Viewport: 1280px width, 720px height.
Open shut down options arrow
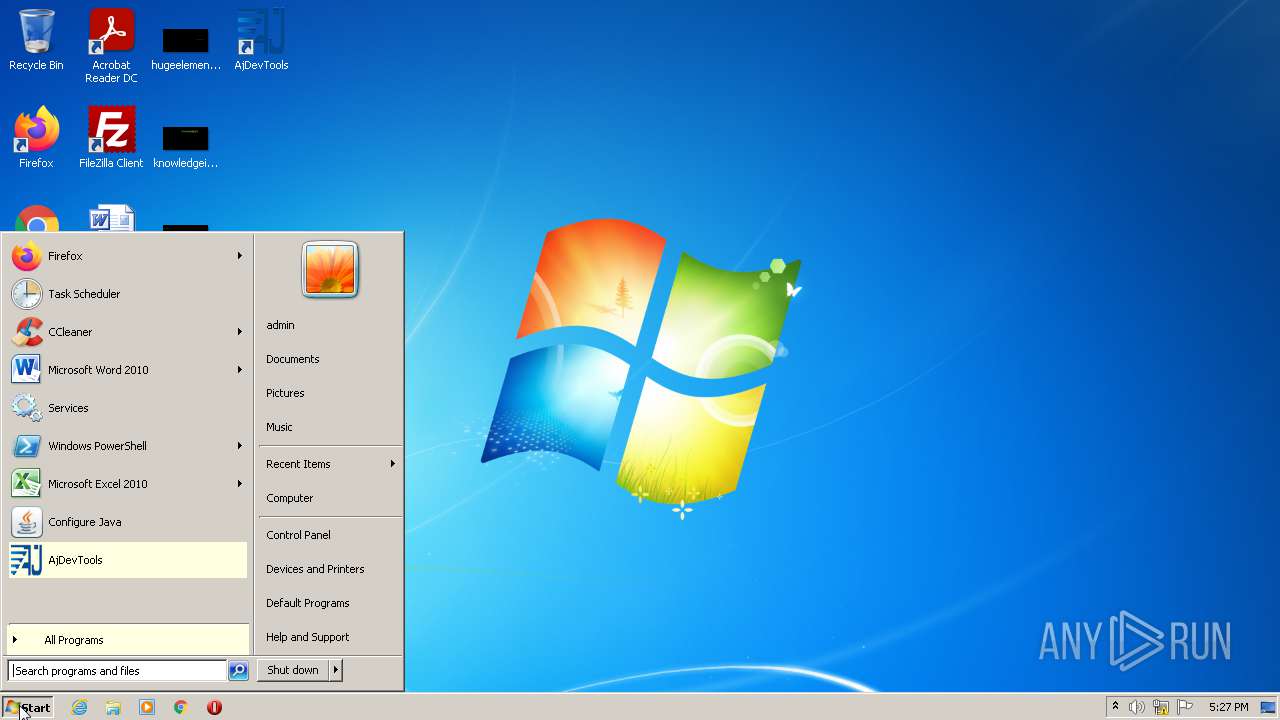pyautogui.click(x=336, y=670)
